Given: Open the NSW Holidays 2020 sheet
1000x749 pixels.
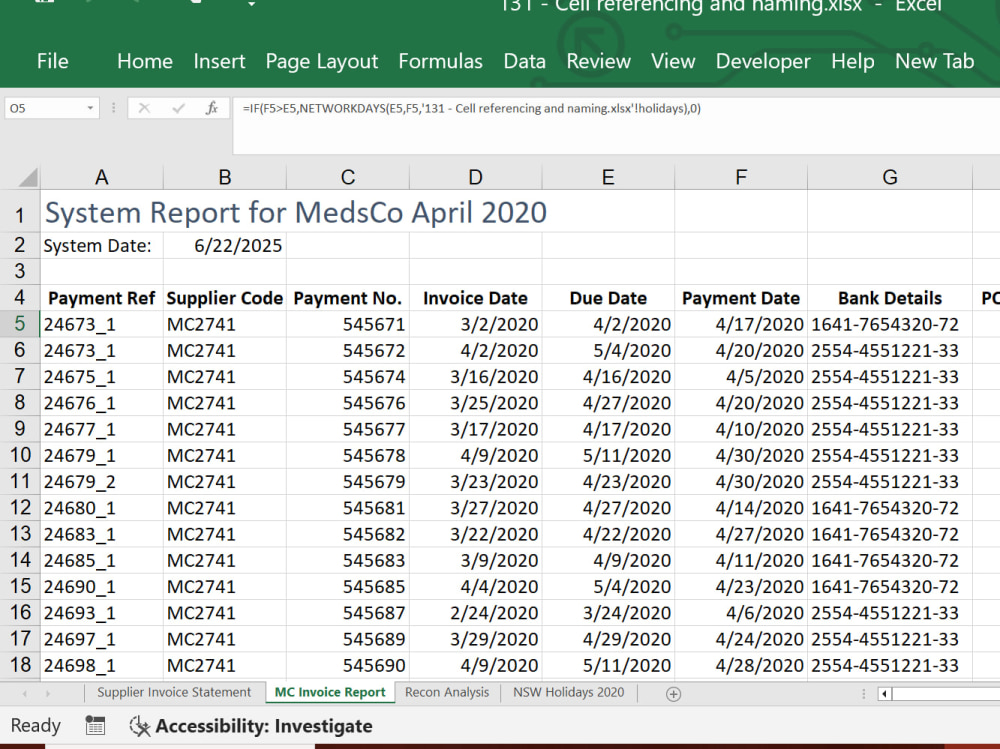Looking at the screenshot, I should pos(568,692).
